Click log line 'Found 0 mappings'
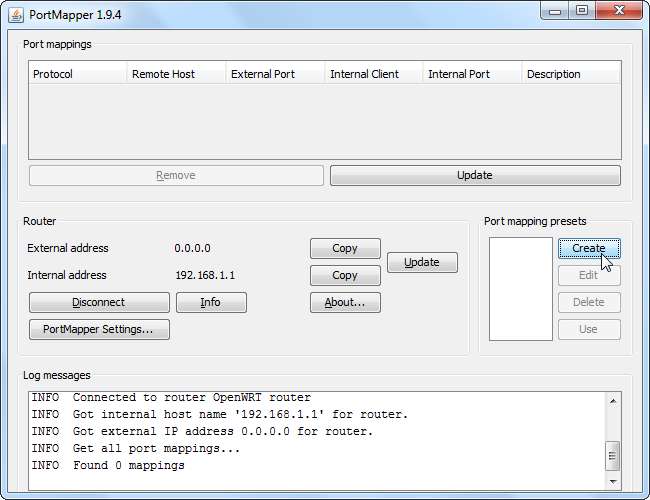The image size is (650, 500). [x=108, y=466]
